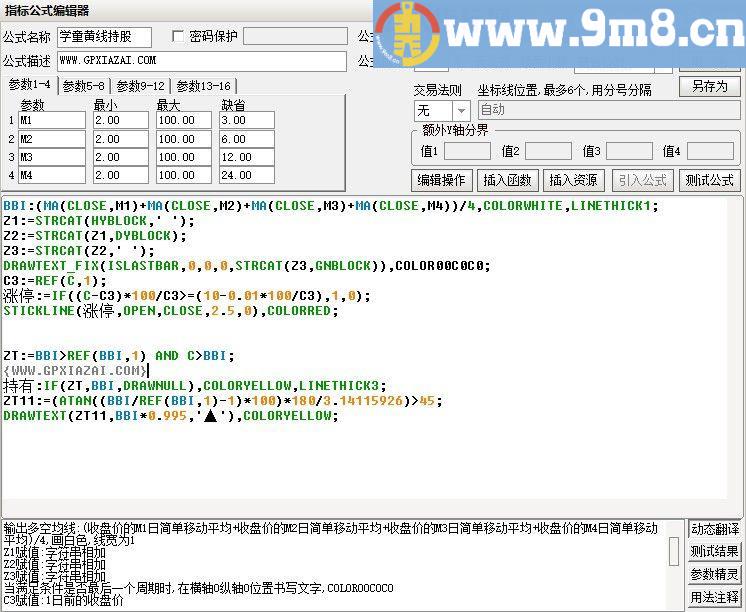The height and width of the screenshot is (612, 746).
Task: Click the code line Z2:=STRCAT(Z1,DYBLOCK)
Action: tap(95, 236)
